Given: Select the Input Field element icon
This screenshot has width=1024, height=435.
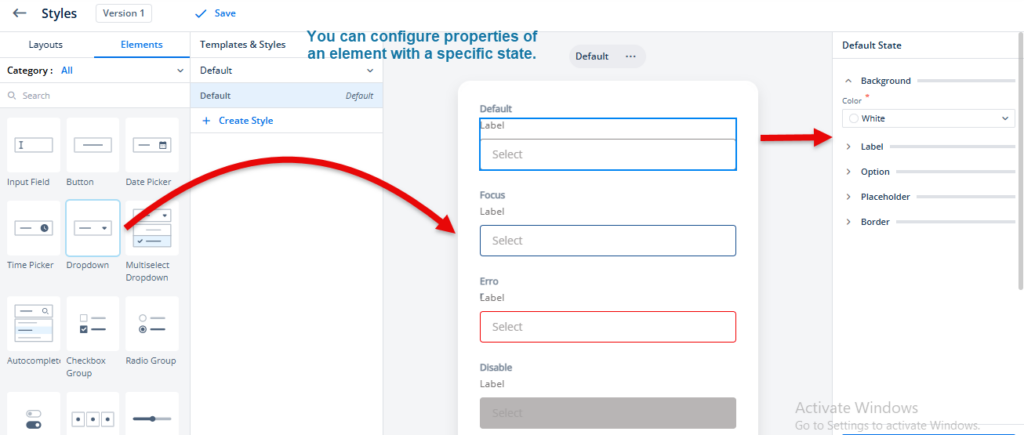Looking at the screenshot, I should (x=33, y=145).
